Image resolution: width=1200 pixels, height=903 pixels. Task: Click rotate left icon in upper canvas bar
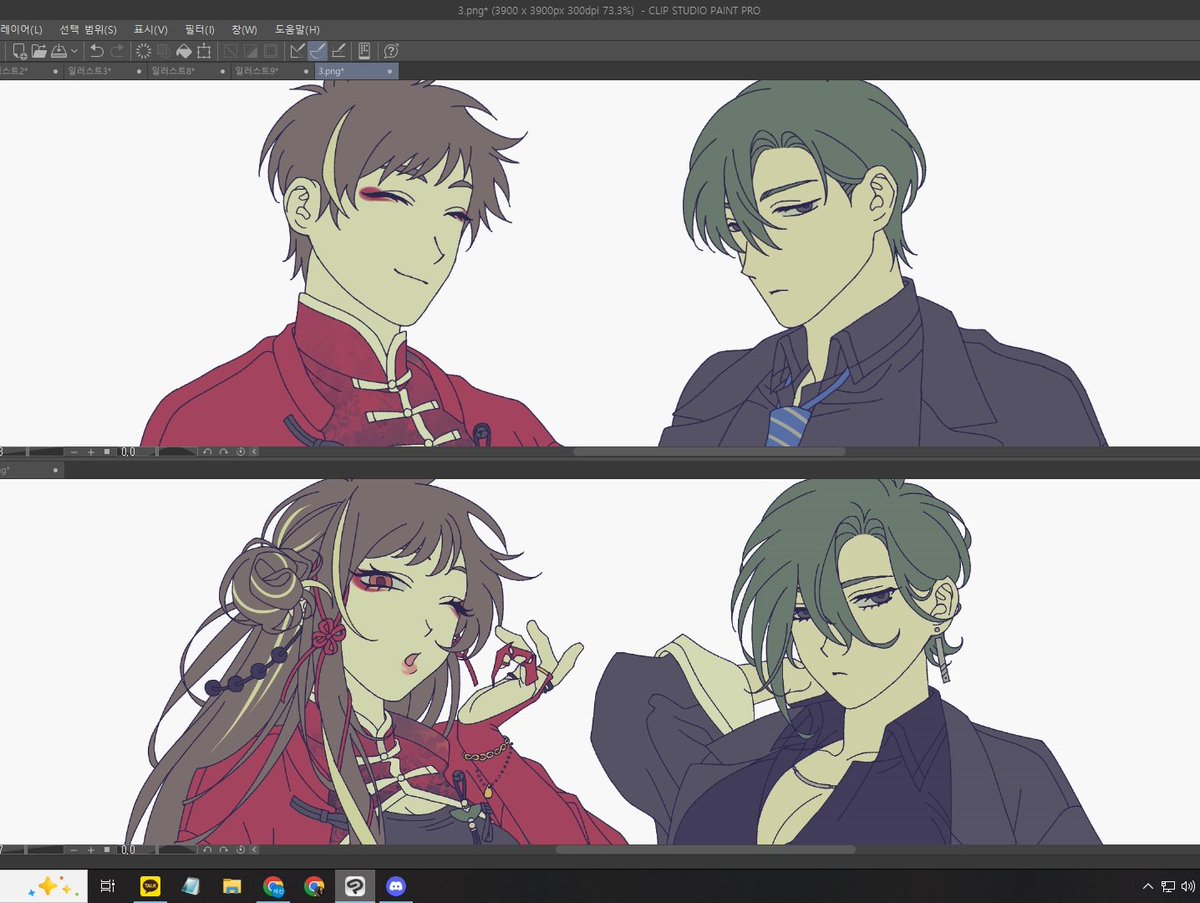click(x=207, y=452)
